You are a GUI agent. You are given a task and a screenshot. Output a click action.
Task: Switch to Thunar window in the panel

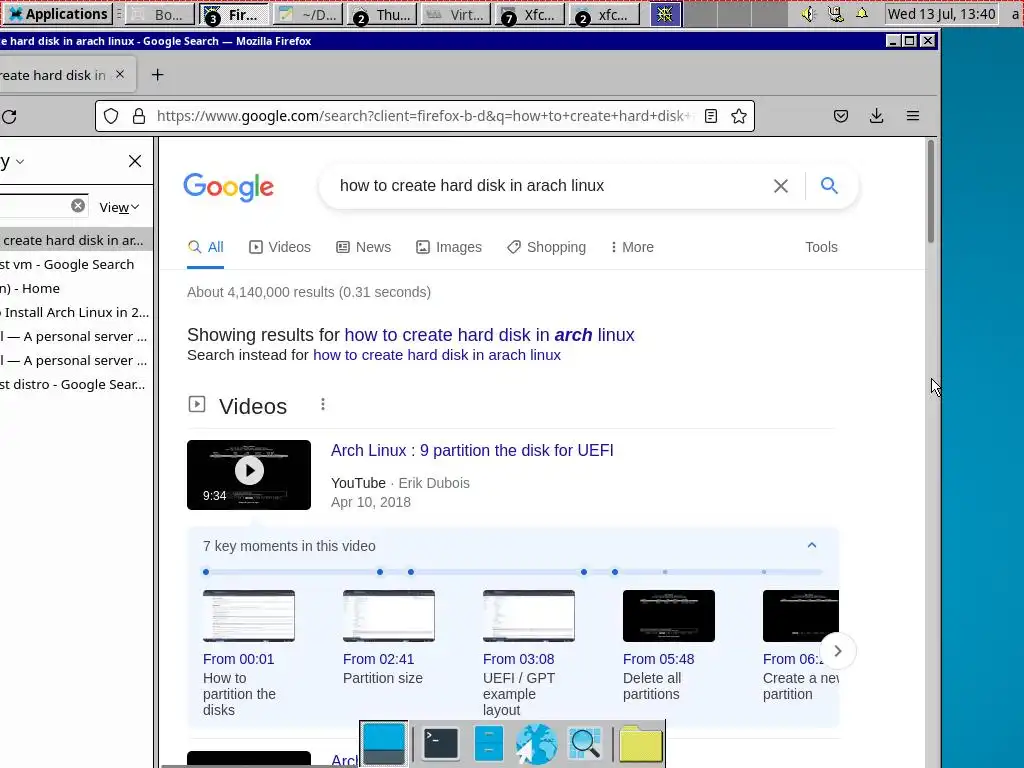[x=383, y=14]
